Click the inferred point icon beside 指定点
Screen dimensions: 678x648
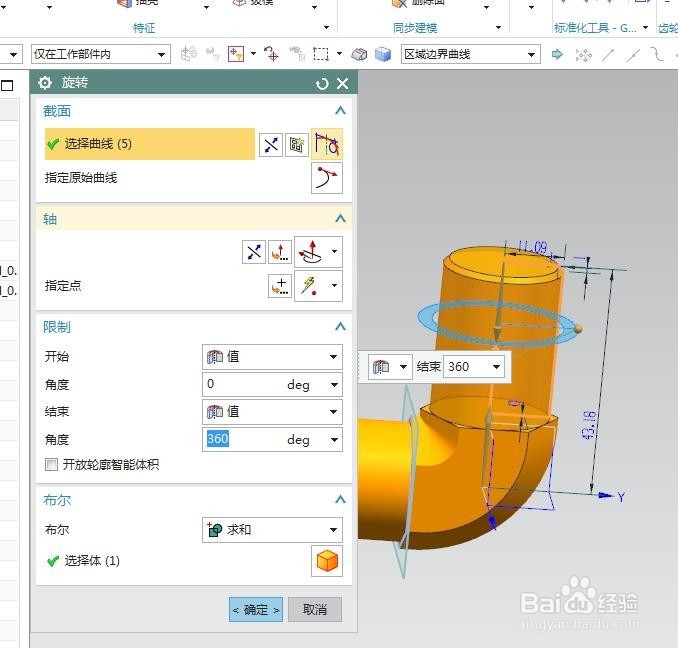pyautogui.click(x=310, y=286)
